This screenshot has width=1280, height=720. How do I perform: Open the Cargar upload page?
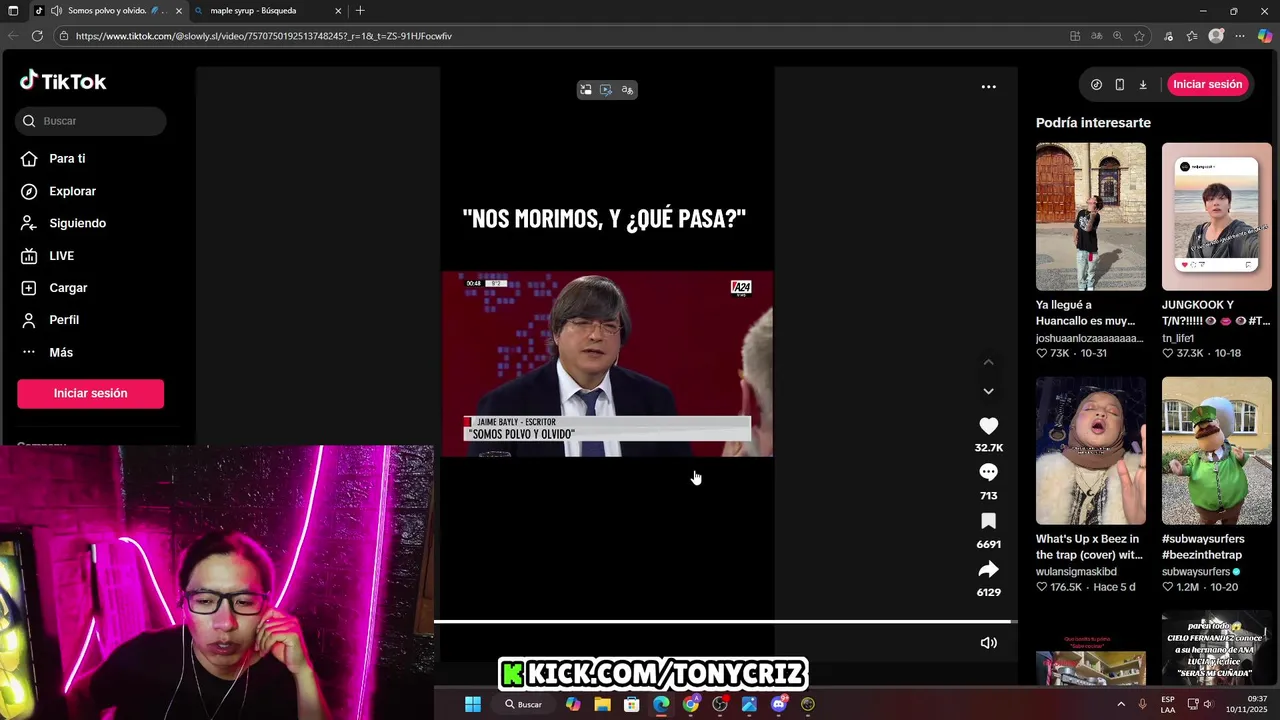[55, 288]
